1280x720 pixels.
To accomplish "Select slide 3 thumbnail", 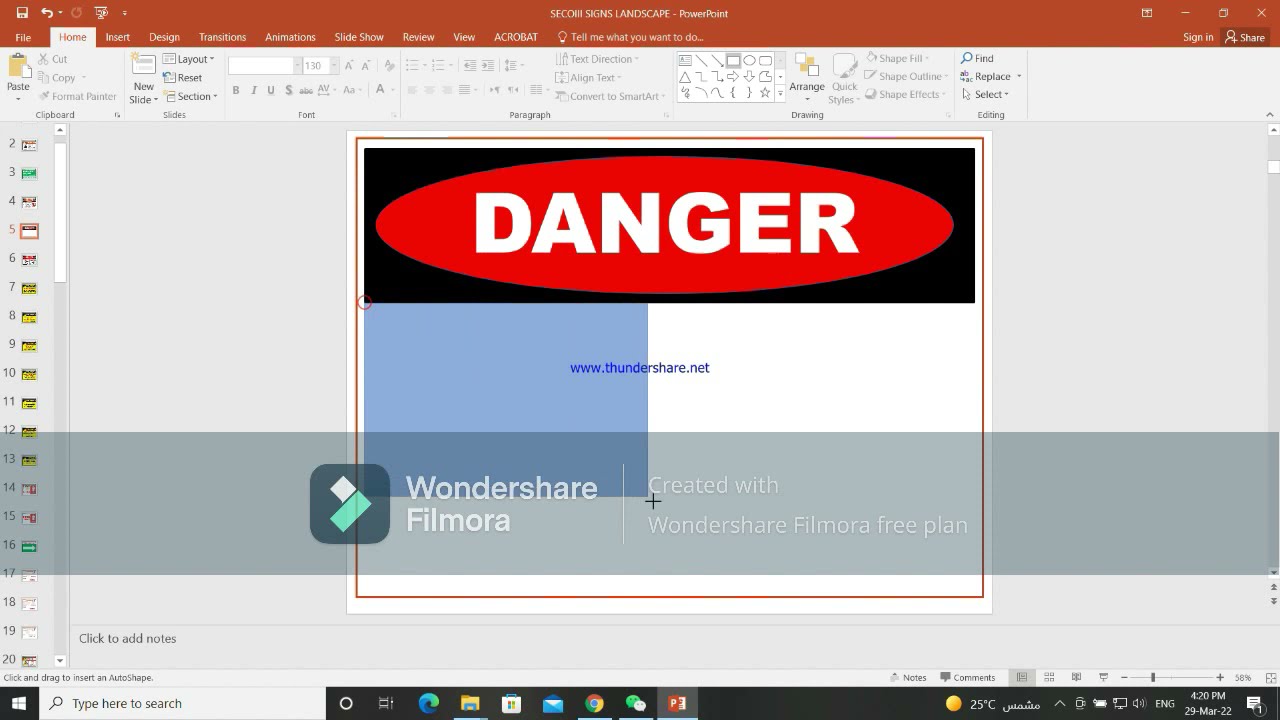I will (x=29, y=173).
